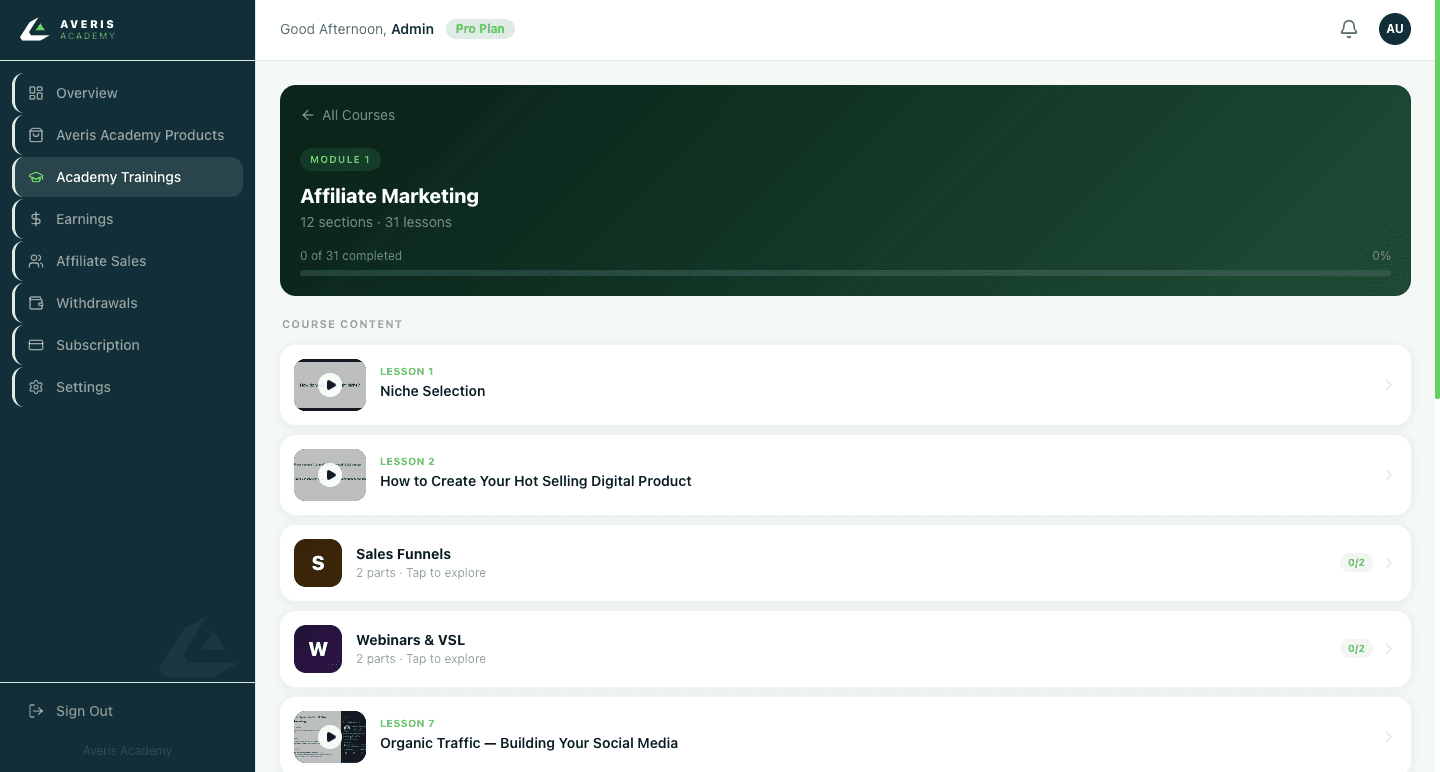The width and height of the screenshot is (1440, 772).
Task: Click the COURSE CONTENT heading
Action: (342, 325)
